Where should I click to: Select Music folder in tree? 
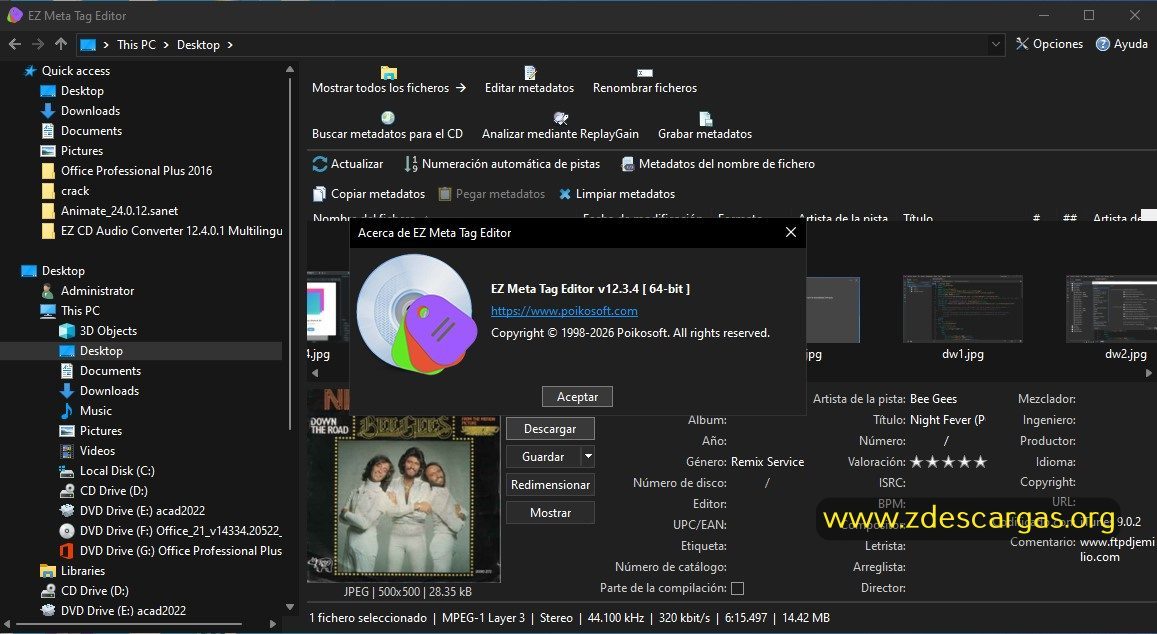pos(96,411)
